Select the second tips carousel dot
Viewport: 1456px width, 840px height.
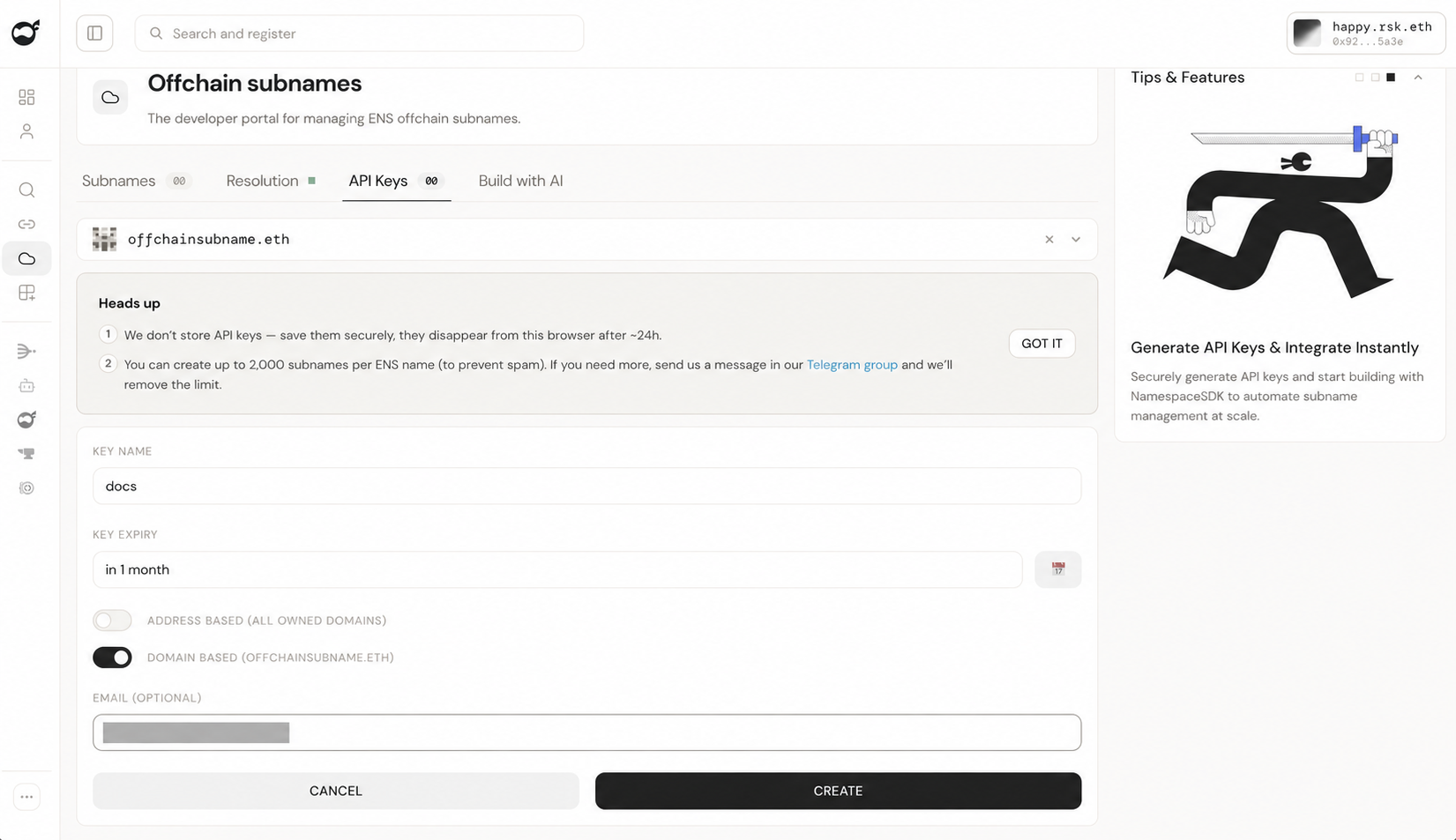pos(1375,78)
